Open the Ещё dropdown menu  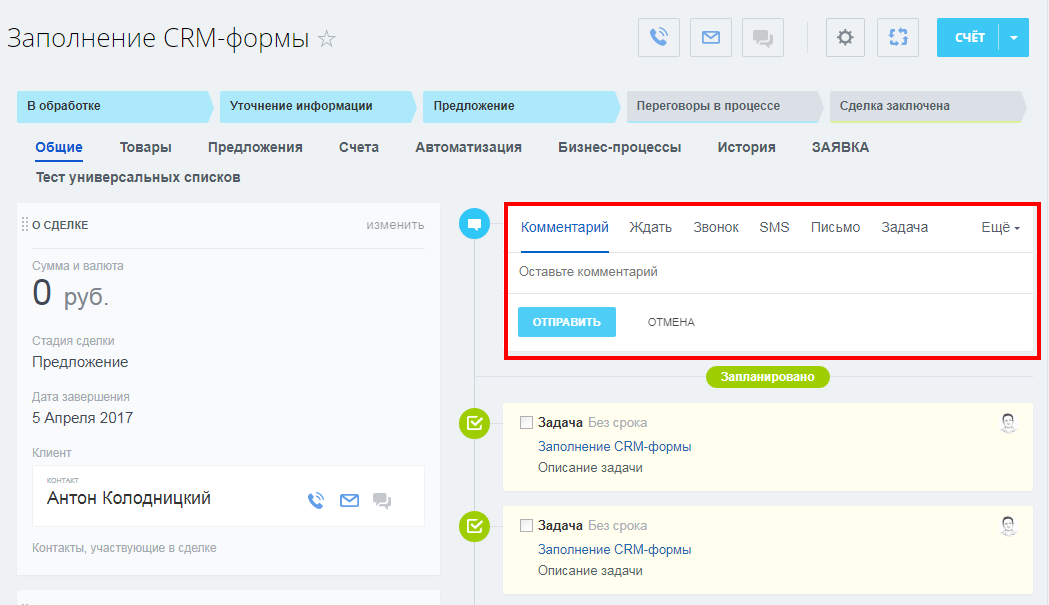[1000, 228]
